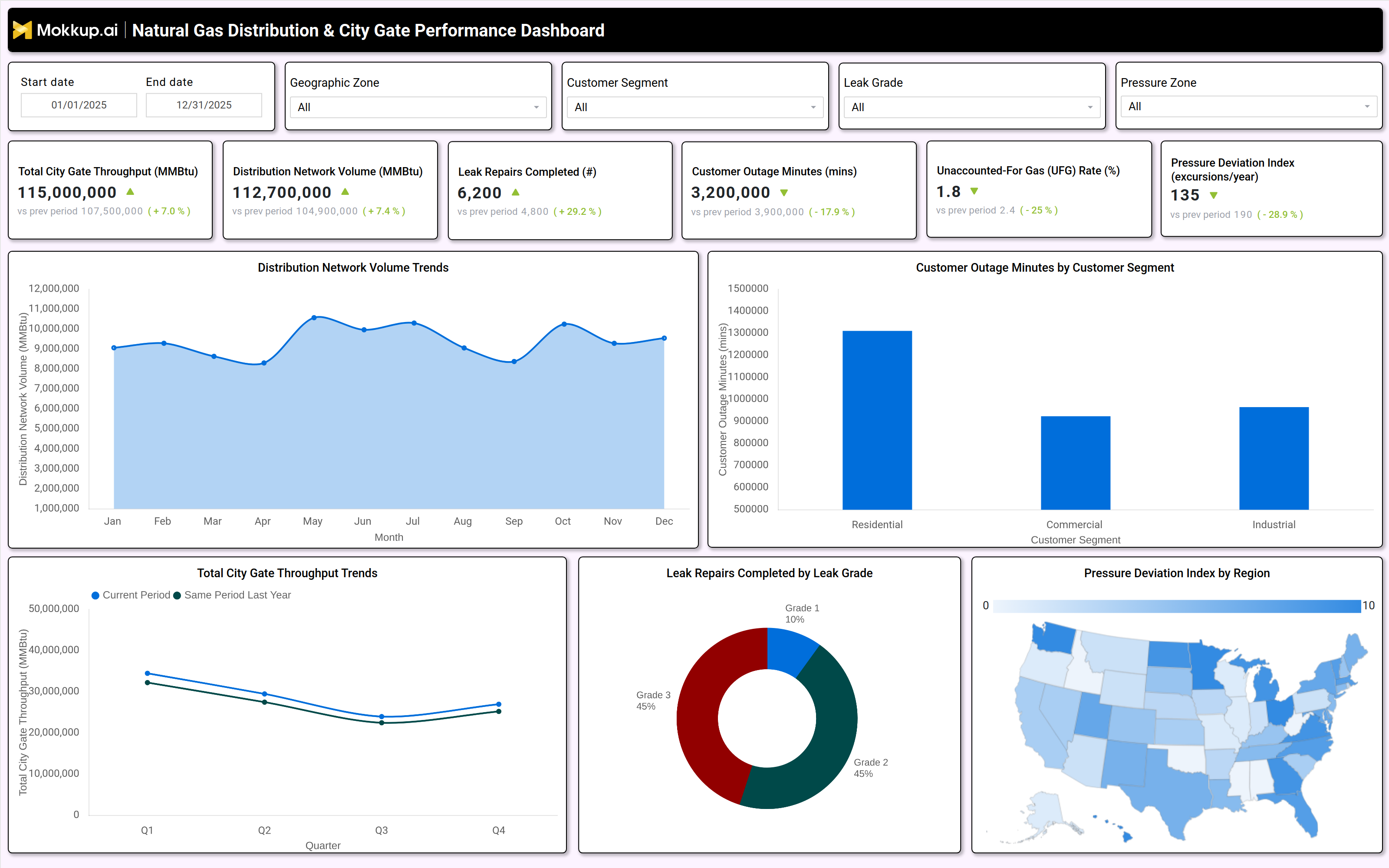Image resolution: width=1389 pixels, height=868 pixels.
Task: Click the May data point on volume chart
Action: 314,317
